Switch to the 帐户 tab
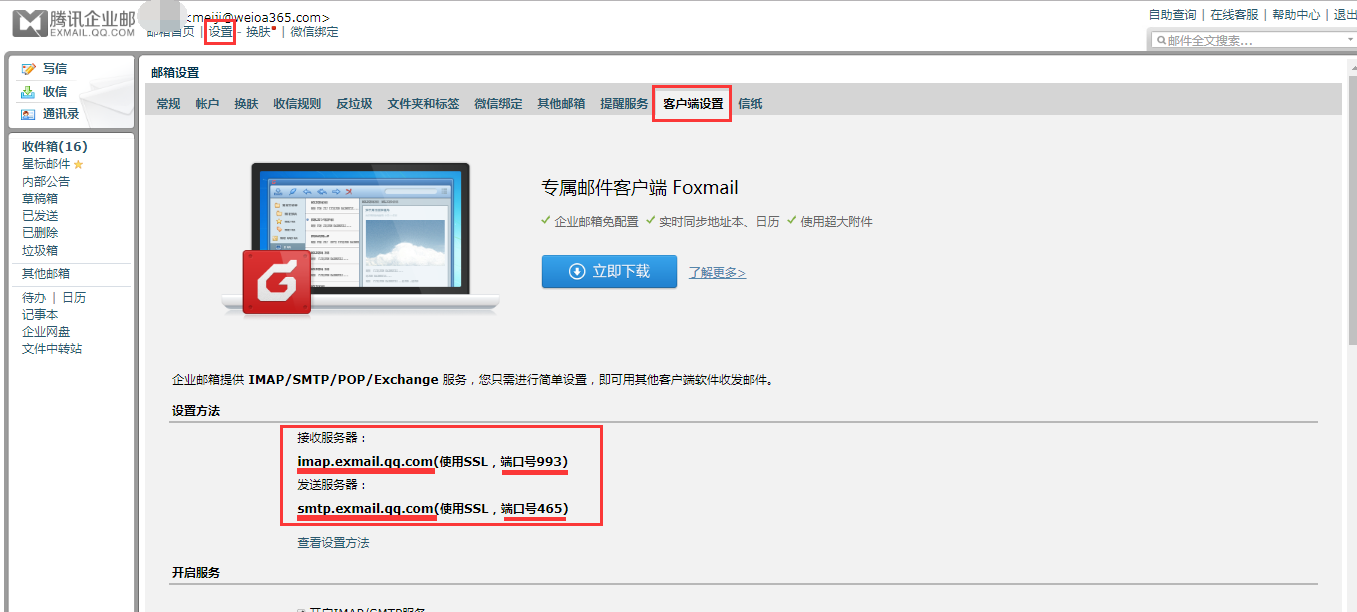The image size is (1357, 612). (207, 104)
